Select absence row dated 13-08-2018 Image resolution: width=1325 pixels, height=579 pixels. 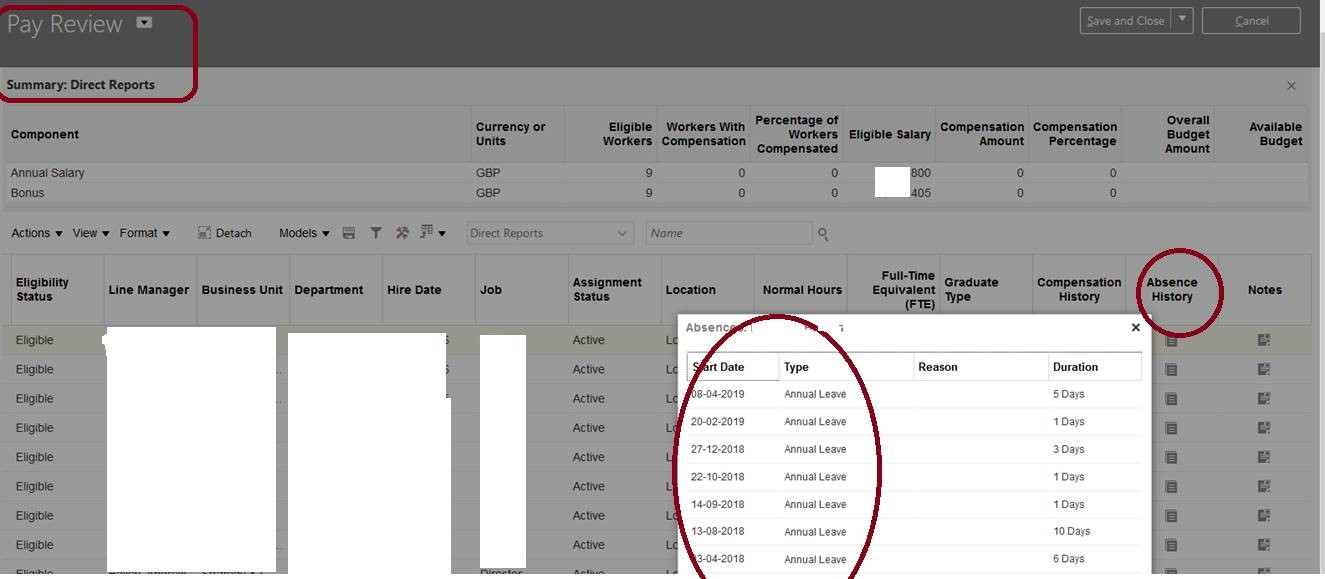pos(914,532)
